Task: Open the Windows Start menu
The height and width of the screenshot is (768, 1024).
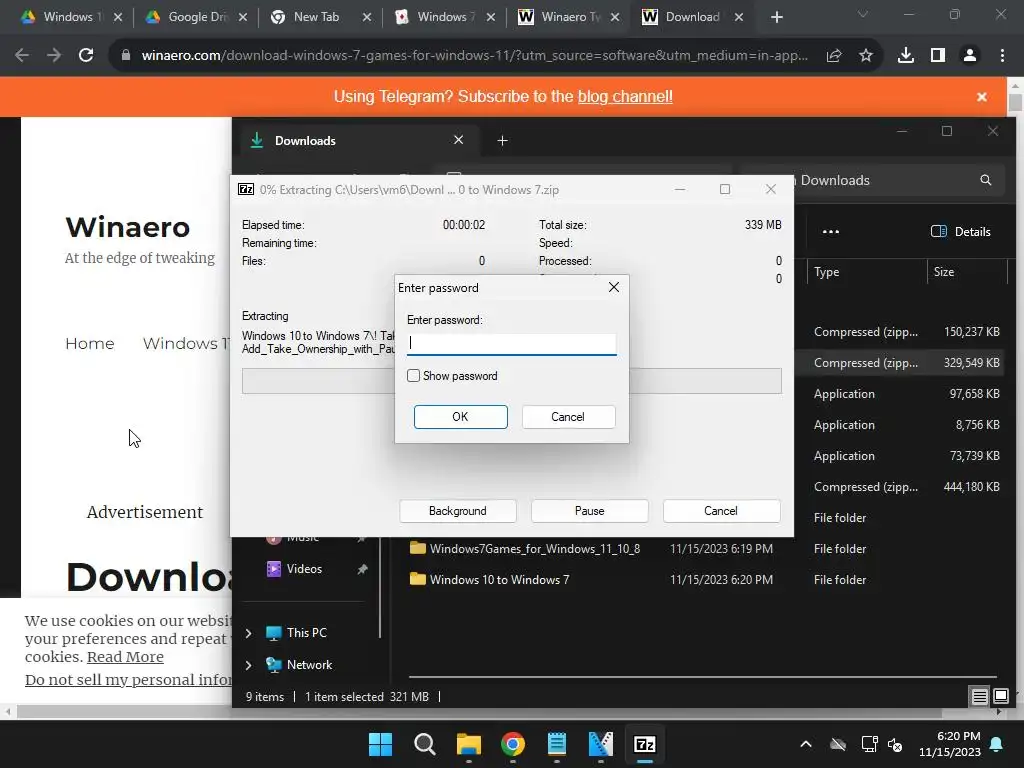Action: pyautogui.click(x=381, y=744)
